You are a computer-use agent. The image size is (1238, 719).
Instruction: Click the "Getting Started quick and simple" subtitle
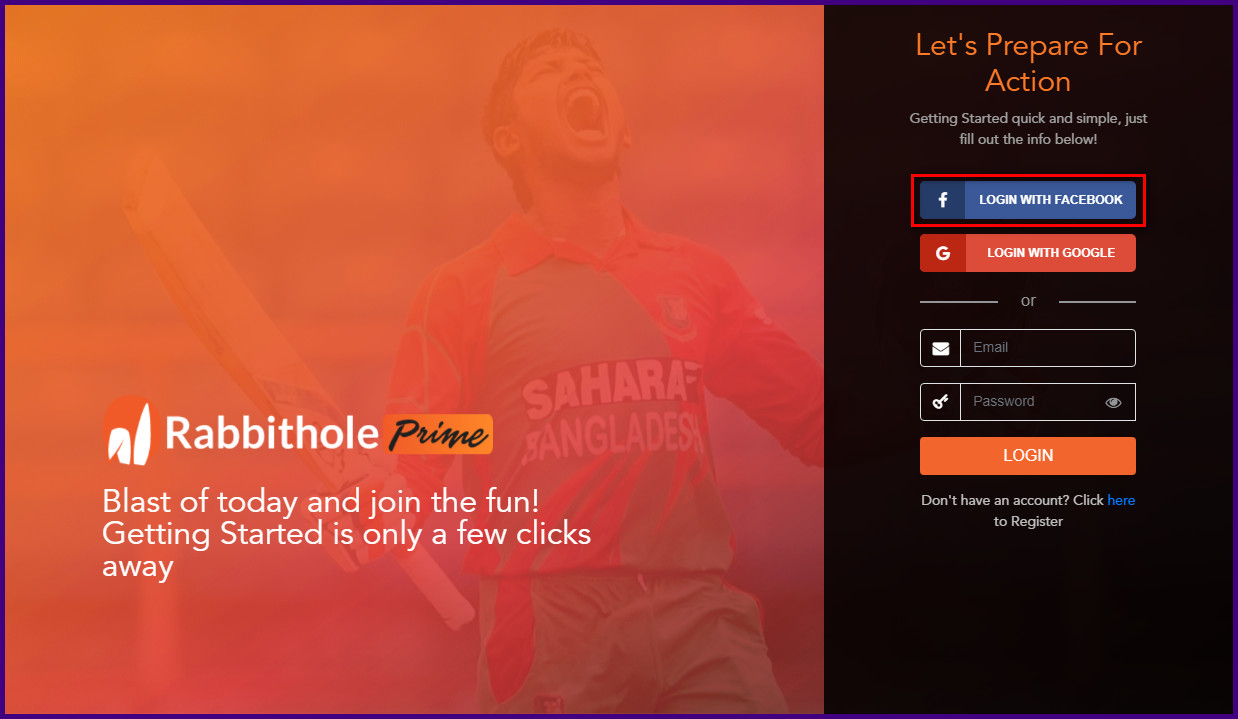(x=1028, y=129)
